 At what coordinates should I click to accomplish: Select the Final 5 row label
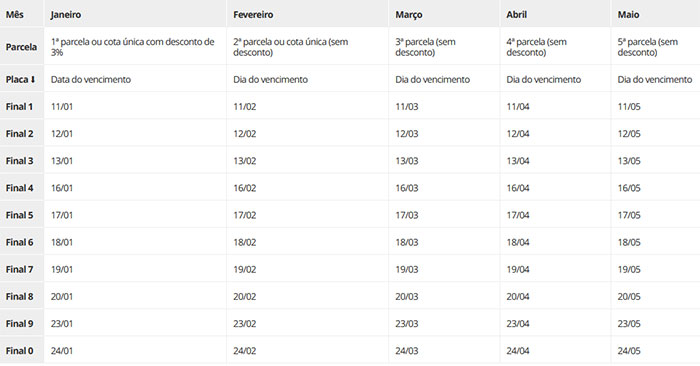click(x=19, y=215)
